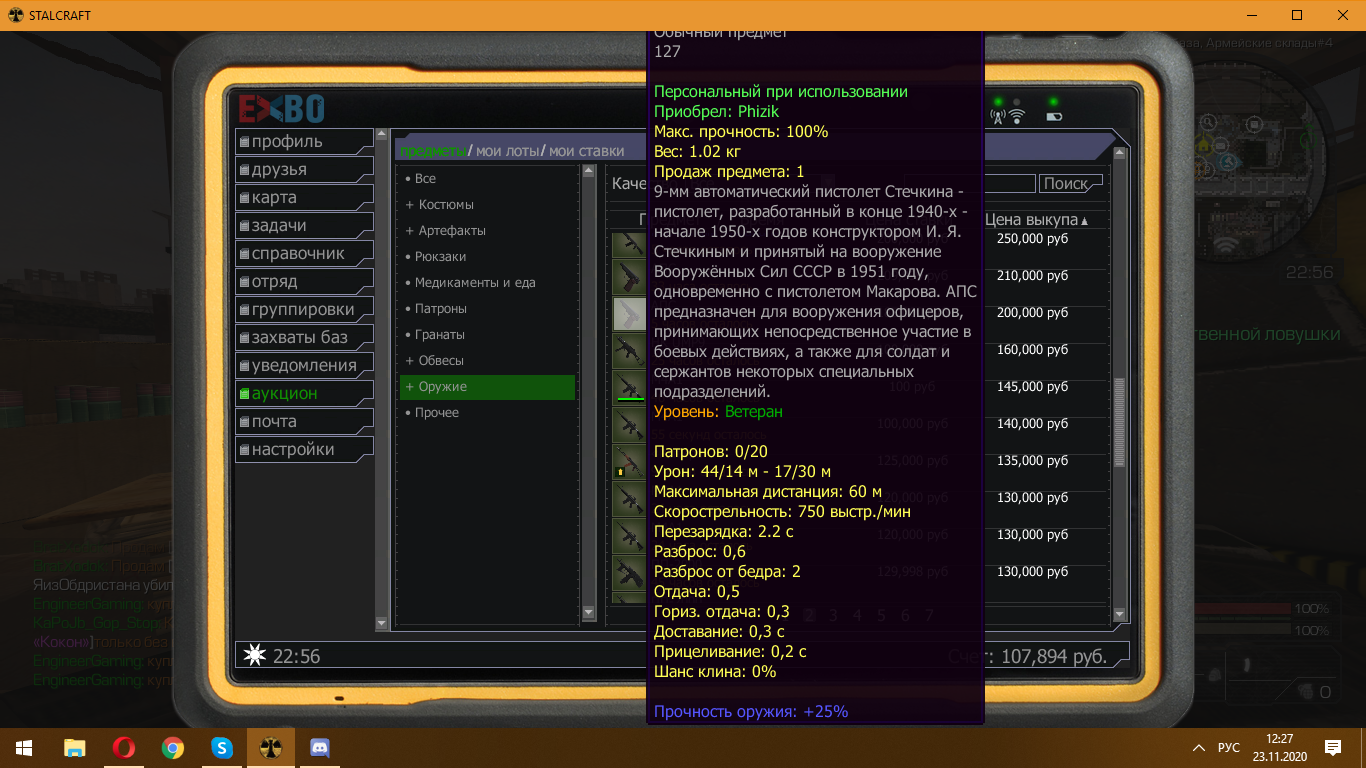The width and height of the screenshot is (1366, 768).
Task: Open the профиль section in PDA menu
Action: pyautogui.click(x=304, y=141)
